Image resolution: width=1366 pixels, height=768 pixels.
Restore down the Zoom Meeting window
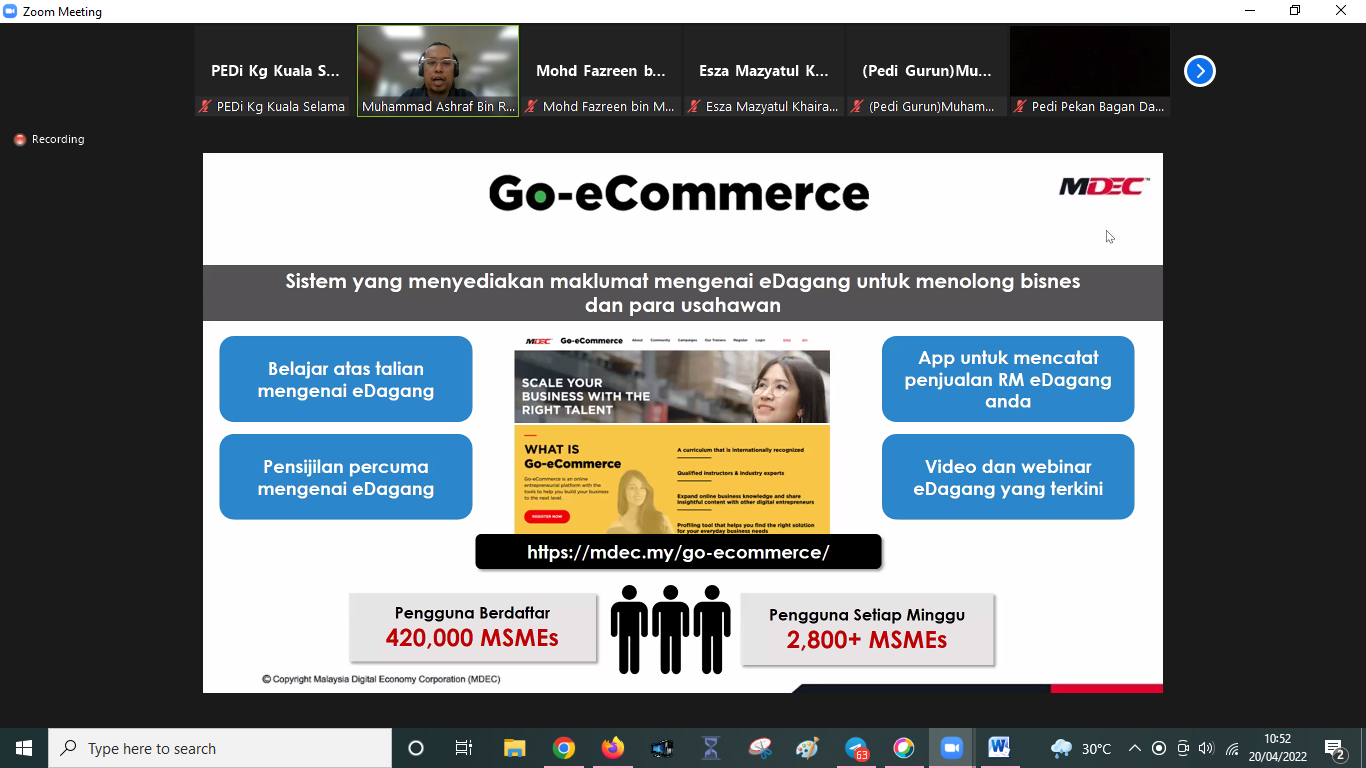[1295, 11]
